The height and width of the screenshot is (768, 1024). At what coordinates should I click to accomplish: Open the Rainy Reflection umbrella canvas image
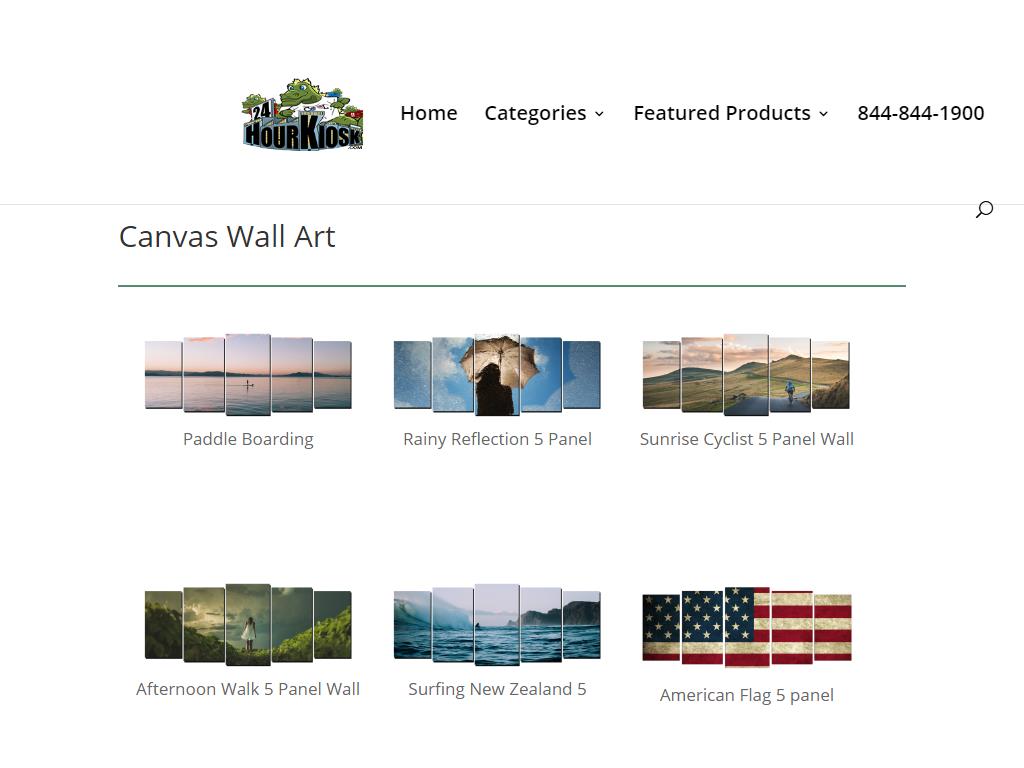click(497, 375)
